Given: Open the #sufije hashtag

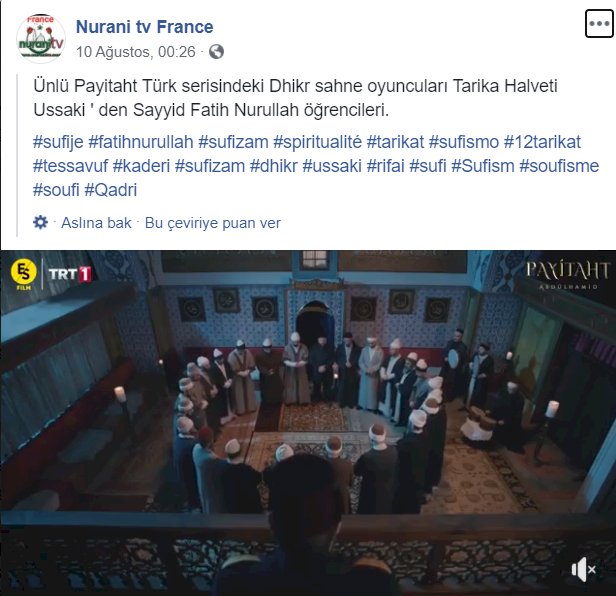Looking at the screenshot, I should [58, 142].
